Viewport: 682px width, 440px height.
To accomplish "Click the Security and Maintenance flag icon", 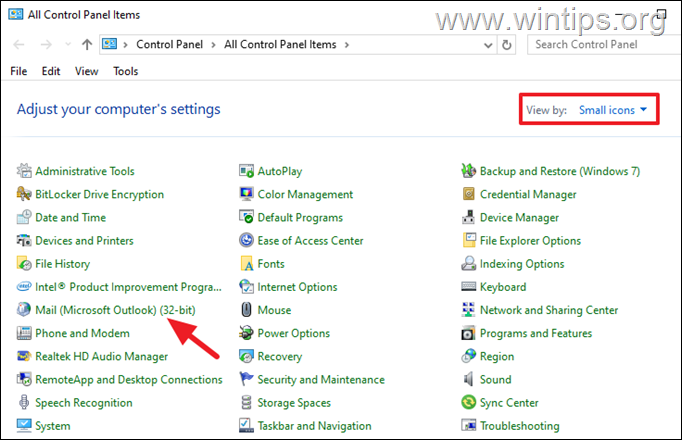I will [x=247, y=379].
